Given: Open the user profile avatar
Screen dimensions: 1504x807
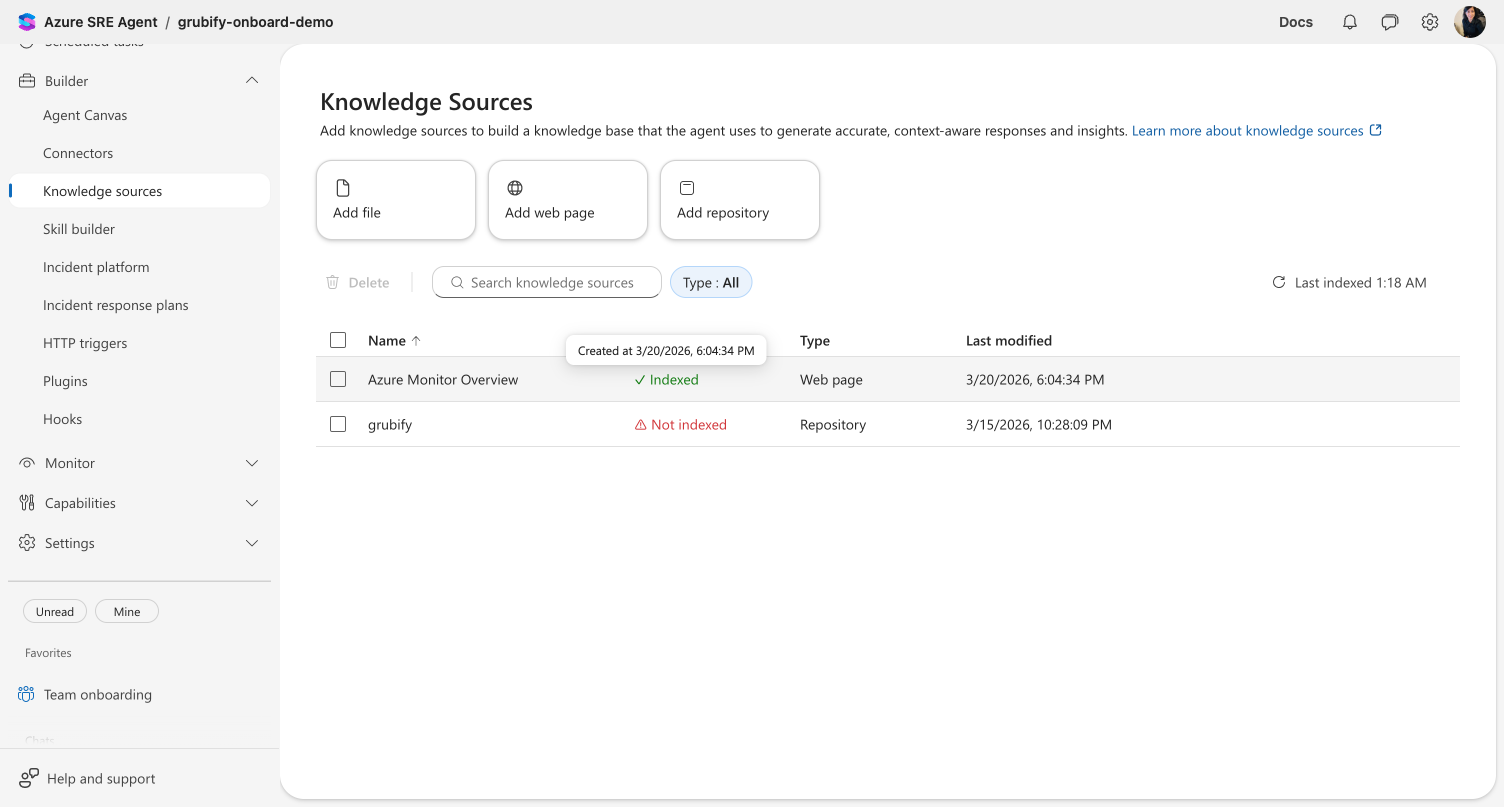Looking at the screenshot, I should [x=1470, y=22].
